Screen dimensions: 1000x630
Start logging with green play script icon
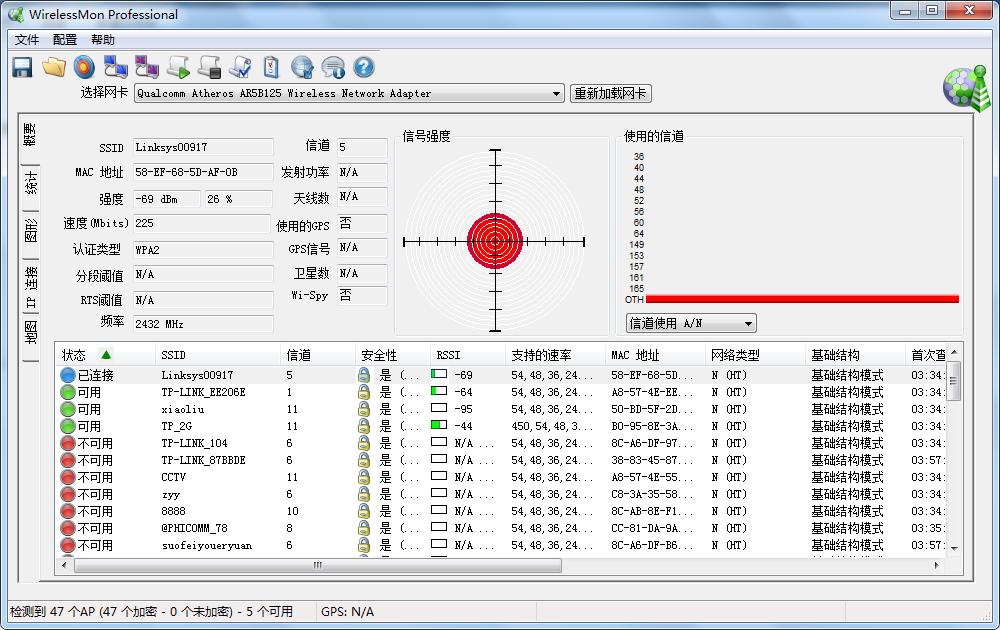pos(178,67)
